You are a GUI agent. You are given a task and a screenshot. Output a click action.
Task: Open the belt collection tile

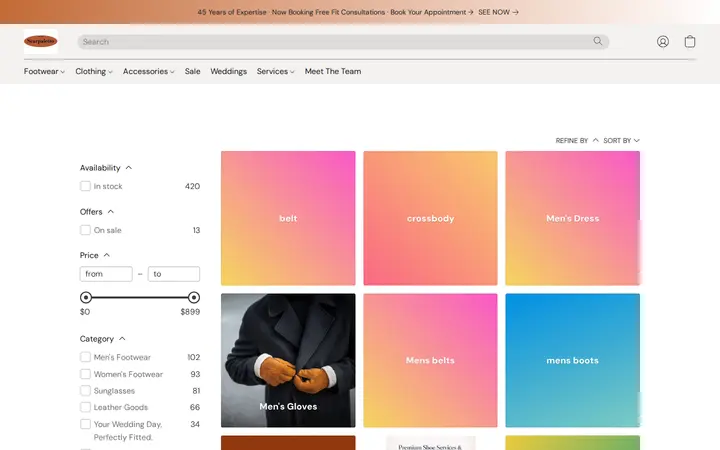click(x=288, y=218)
